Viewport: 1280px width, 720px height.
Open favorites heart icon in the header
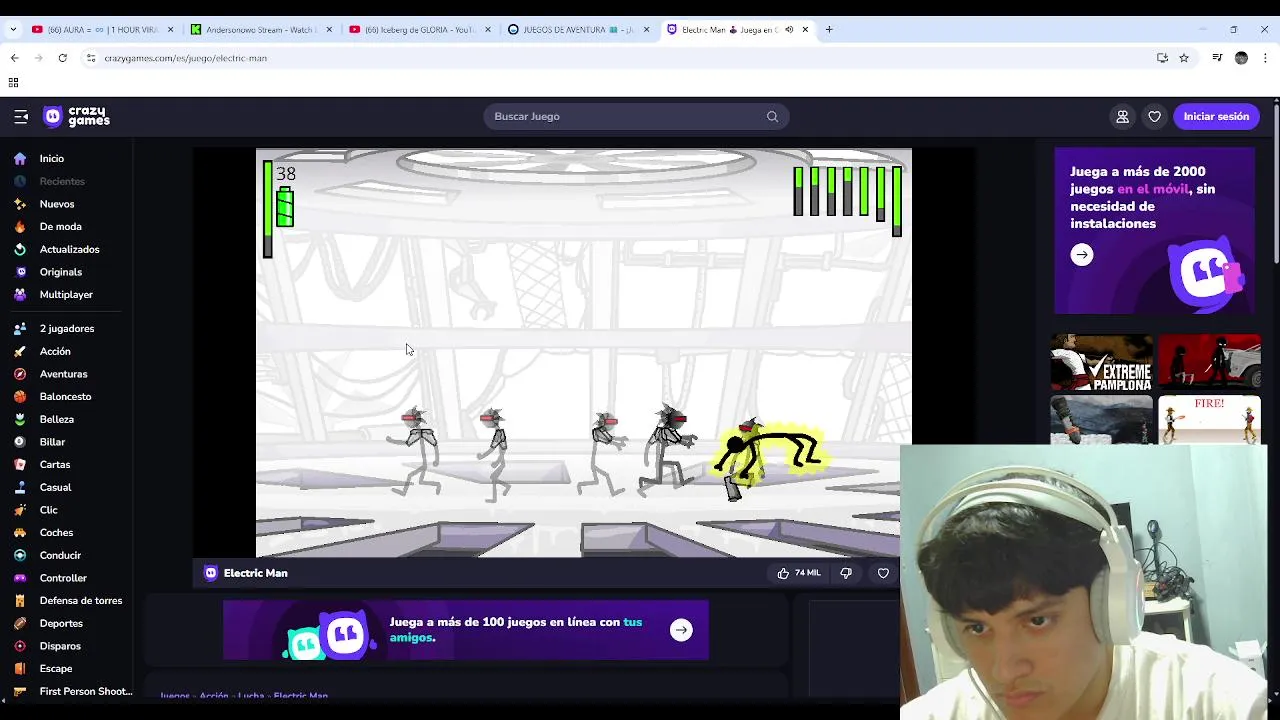[x=1154, y=117]
